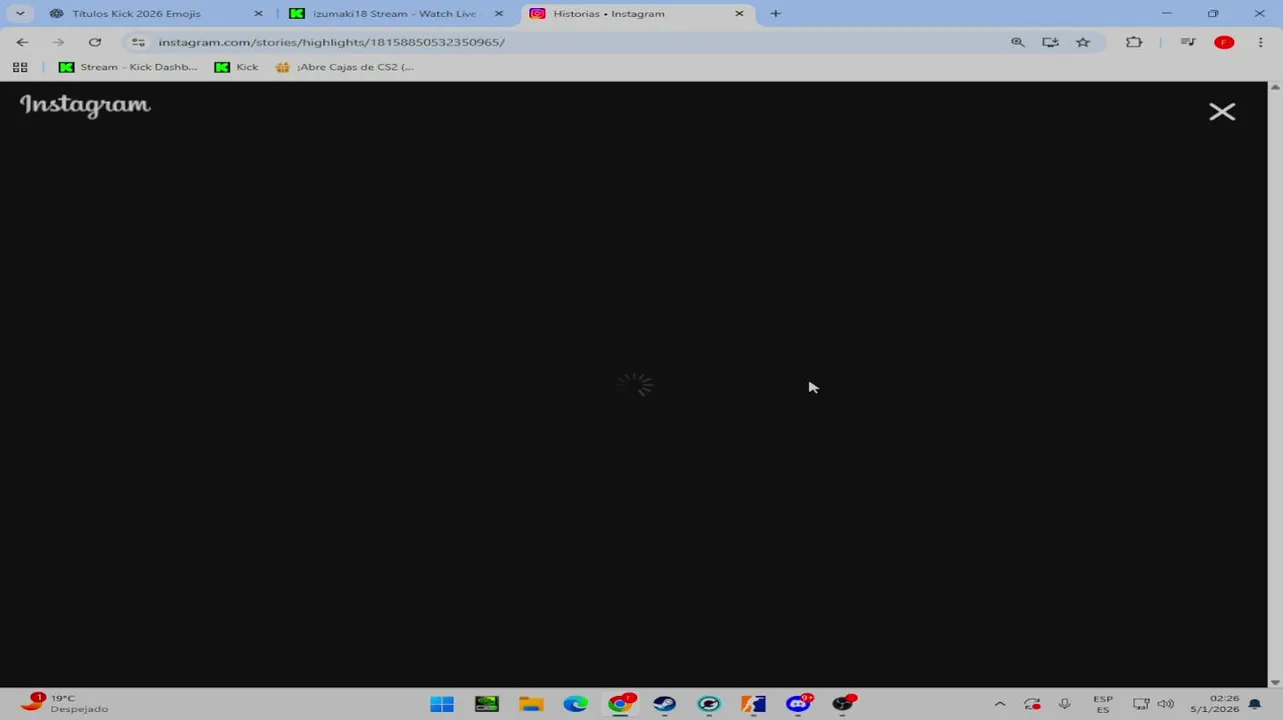Open Discord from taskbar
Screen dimensions: 1283x720
[x=798, y=704]
